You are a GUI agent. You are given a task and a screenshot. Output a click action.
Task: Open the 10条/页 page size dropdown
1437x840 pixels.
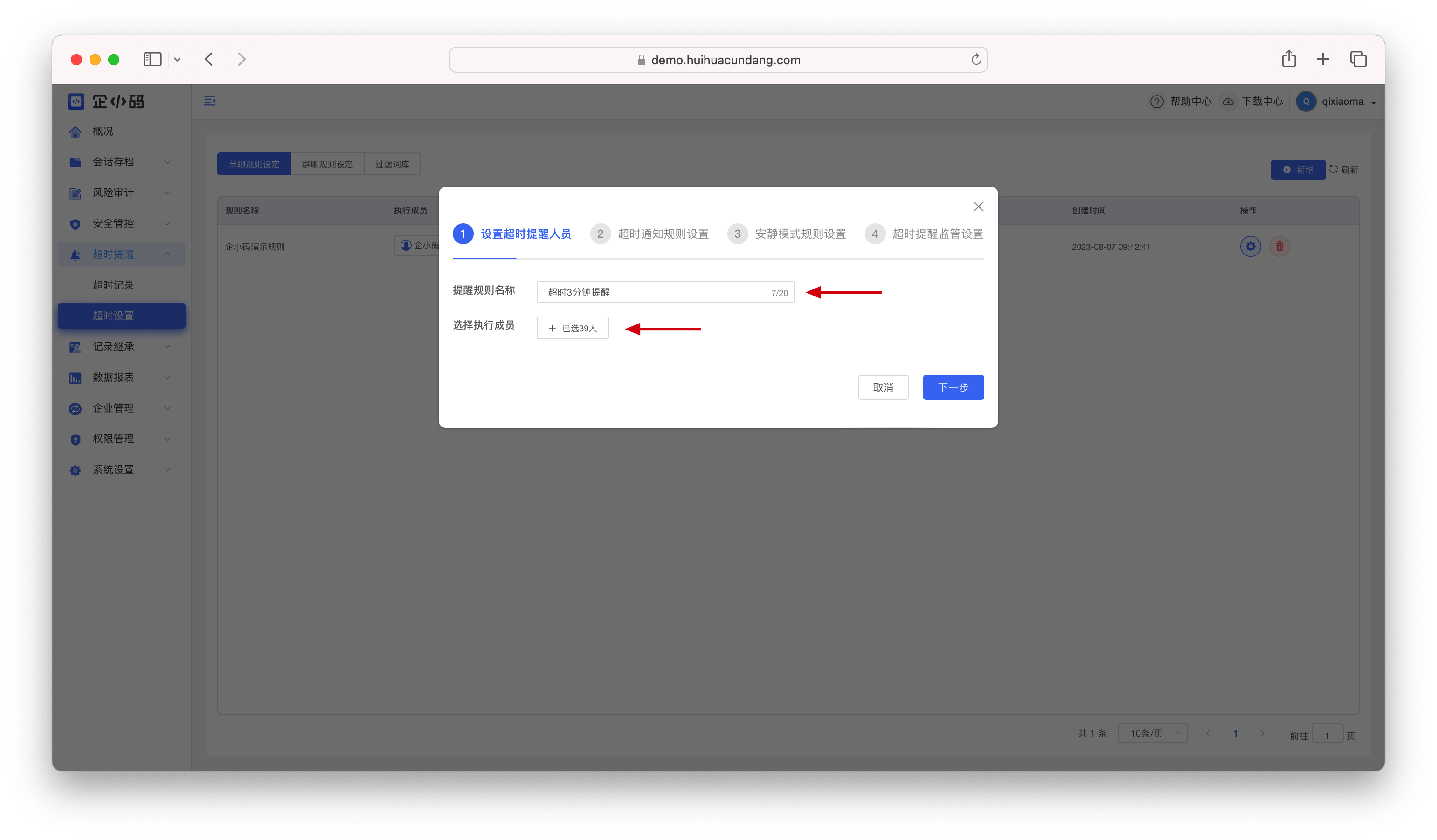1153,733
